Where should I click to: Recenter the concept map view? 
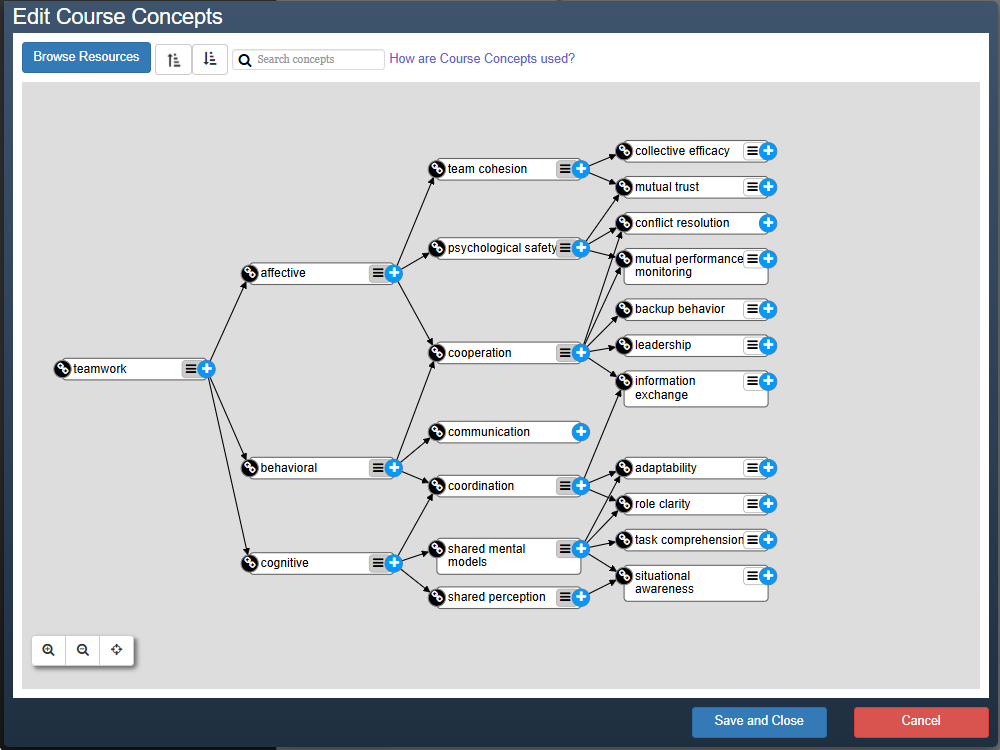117,650
